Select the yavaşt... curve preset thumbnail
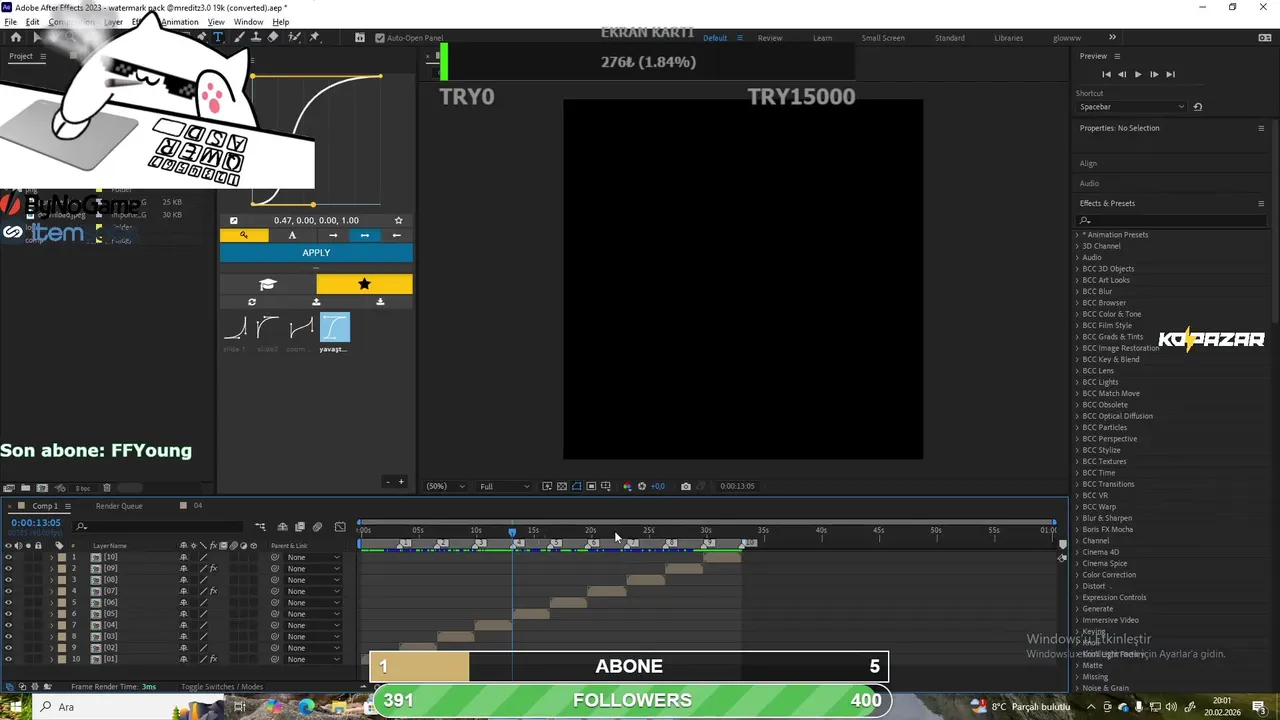The height and width of the screenshot is (720, 1280). (334, 328)
